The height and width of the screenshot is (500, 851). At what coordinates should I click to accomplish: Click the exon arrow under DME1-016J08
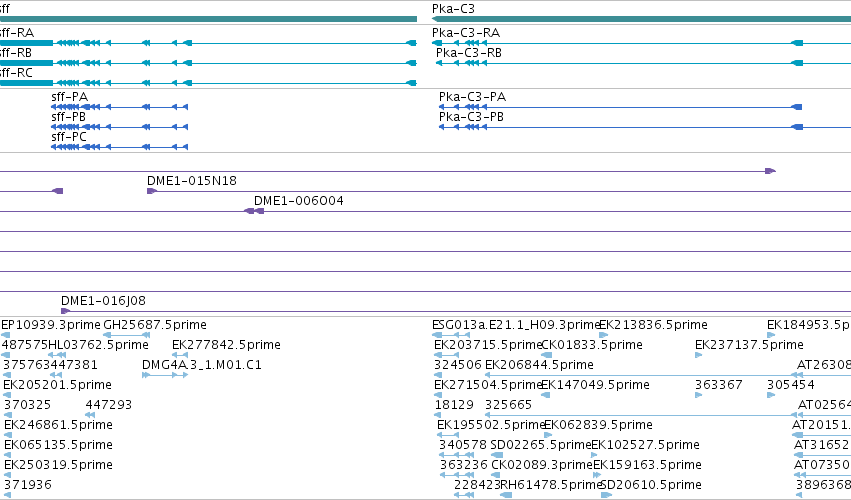coord(66,311)
